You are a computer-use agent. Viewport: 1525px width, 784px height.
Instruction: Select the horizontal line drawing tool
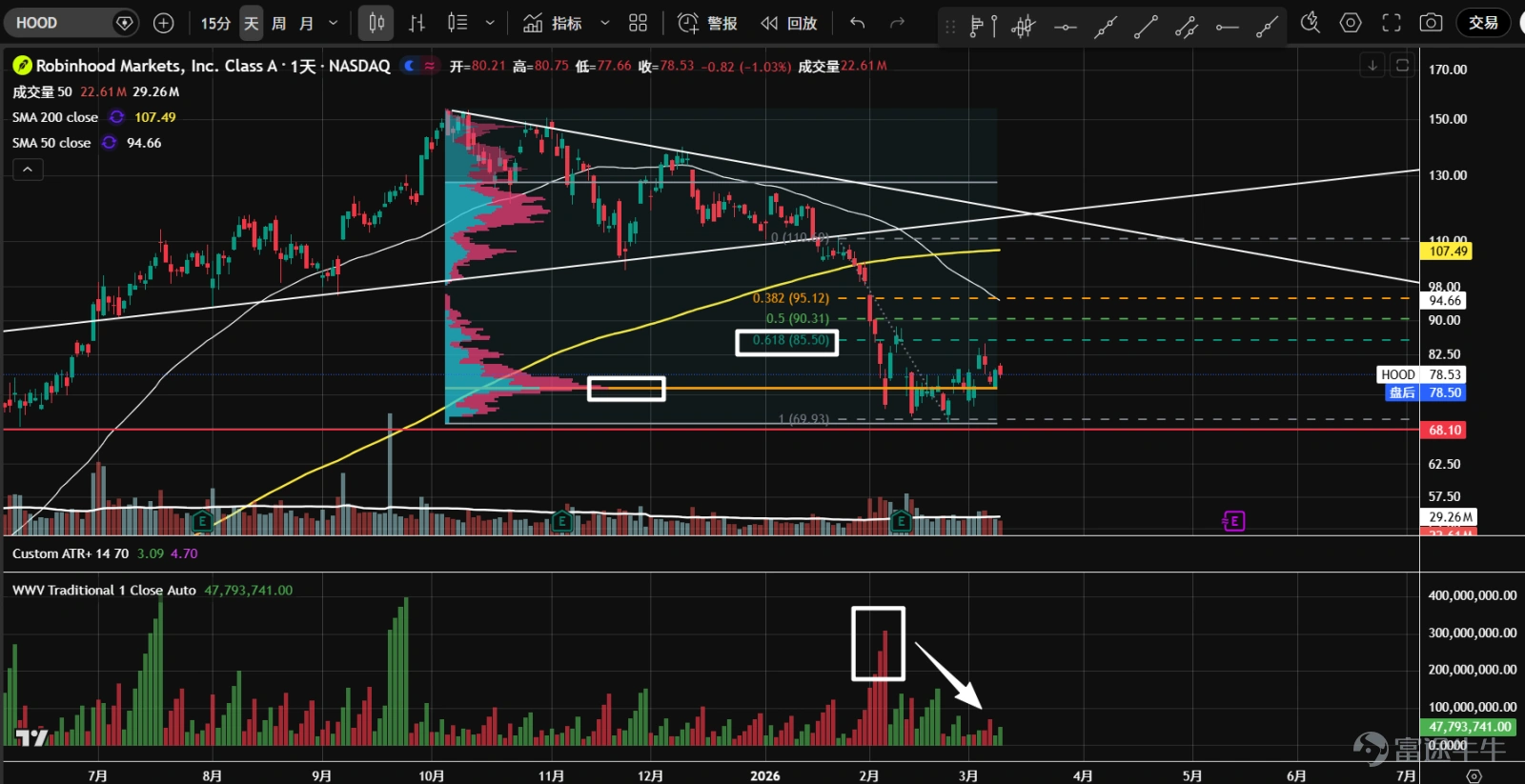click(1065, 27)
